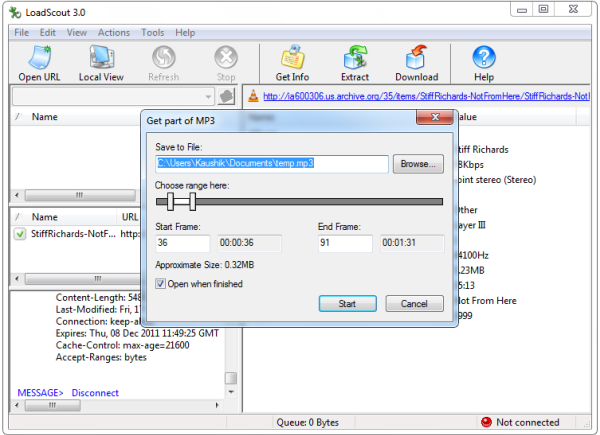Click the Browse... button

click(x=418, y=164)
